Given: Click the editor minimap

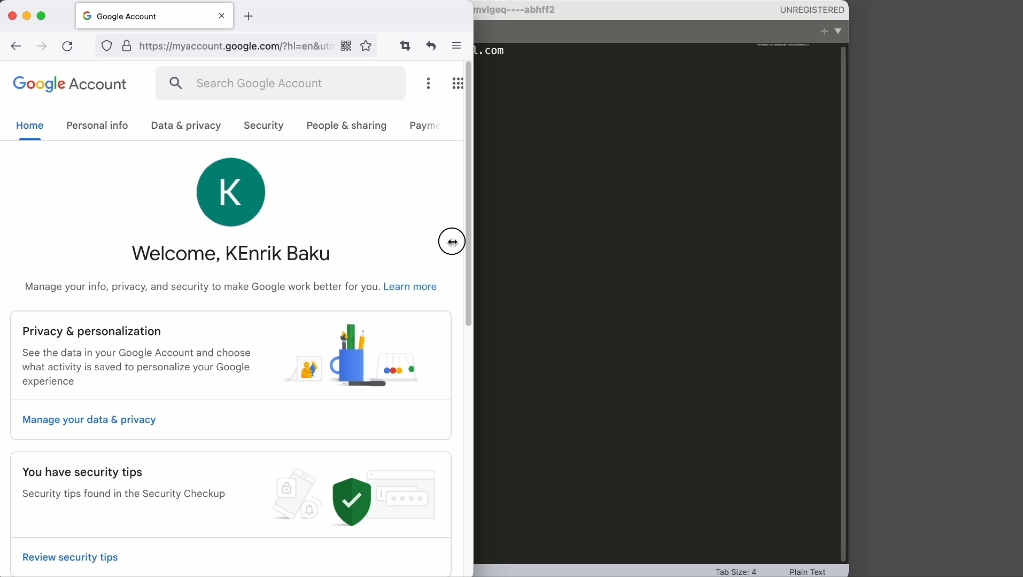Looking at the screenshot, I should tap(783, 45).
